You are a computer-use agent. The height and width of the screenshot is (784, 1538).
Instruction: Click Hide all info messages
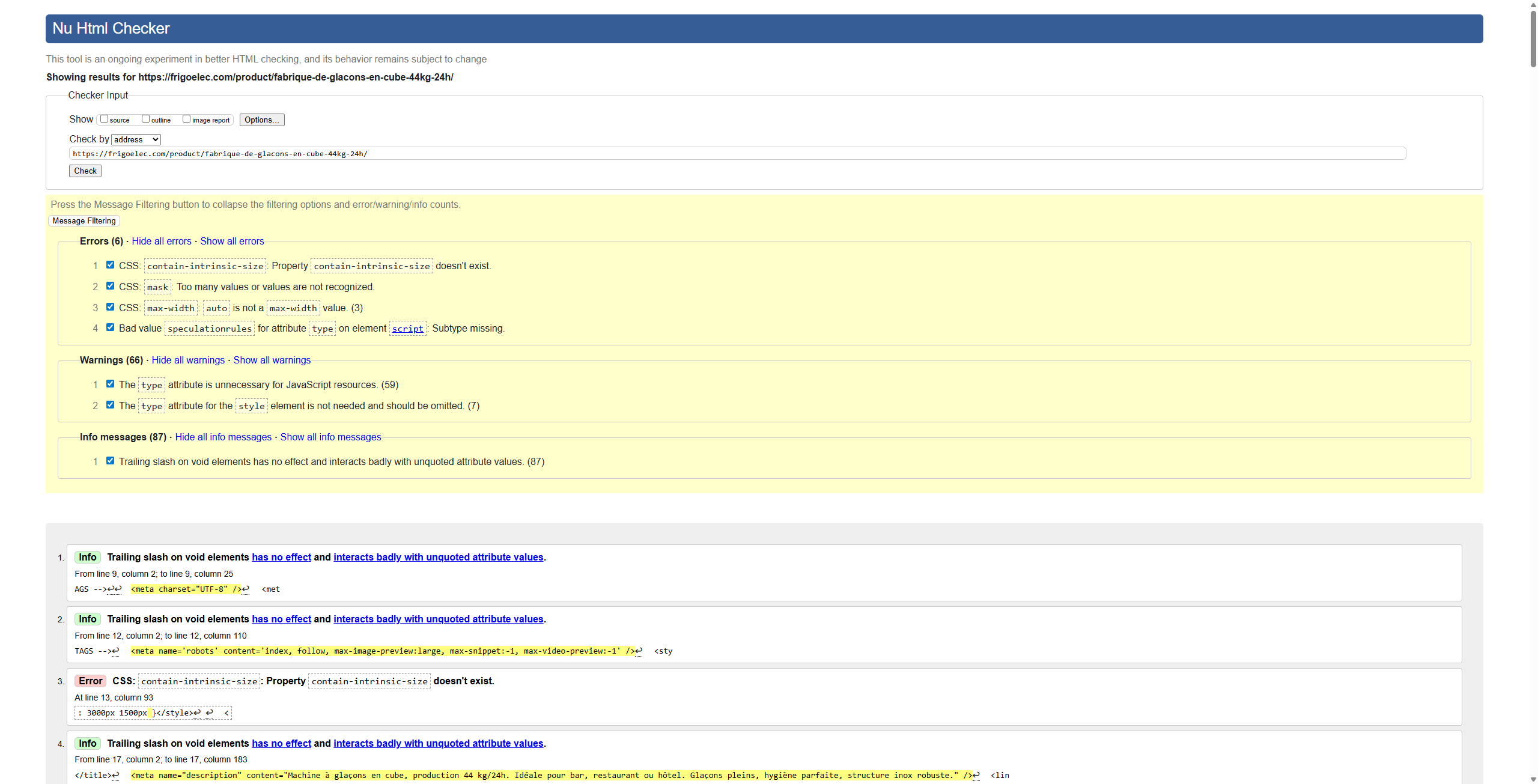(223, 437)
